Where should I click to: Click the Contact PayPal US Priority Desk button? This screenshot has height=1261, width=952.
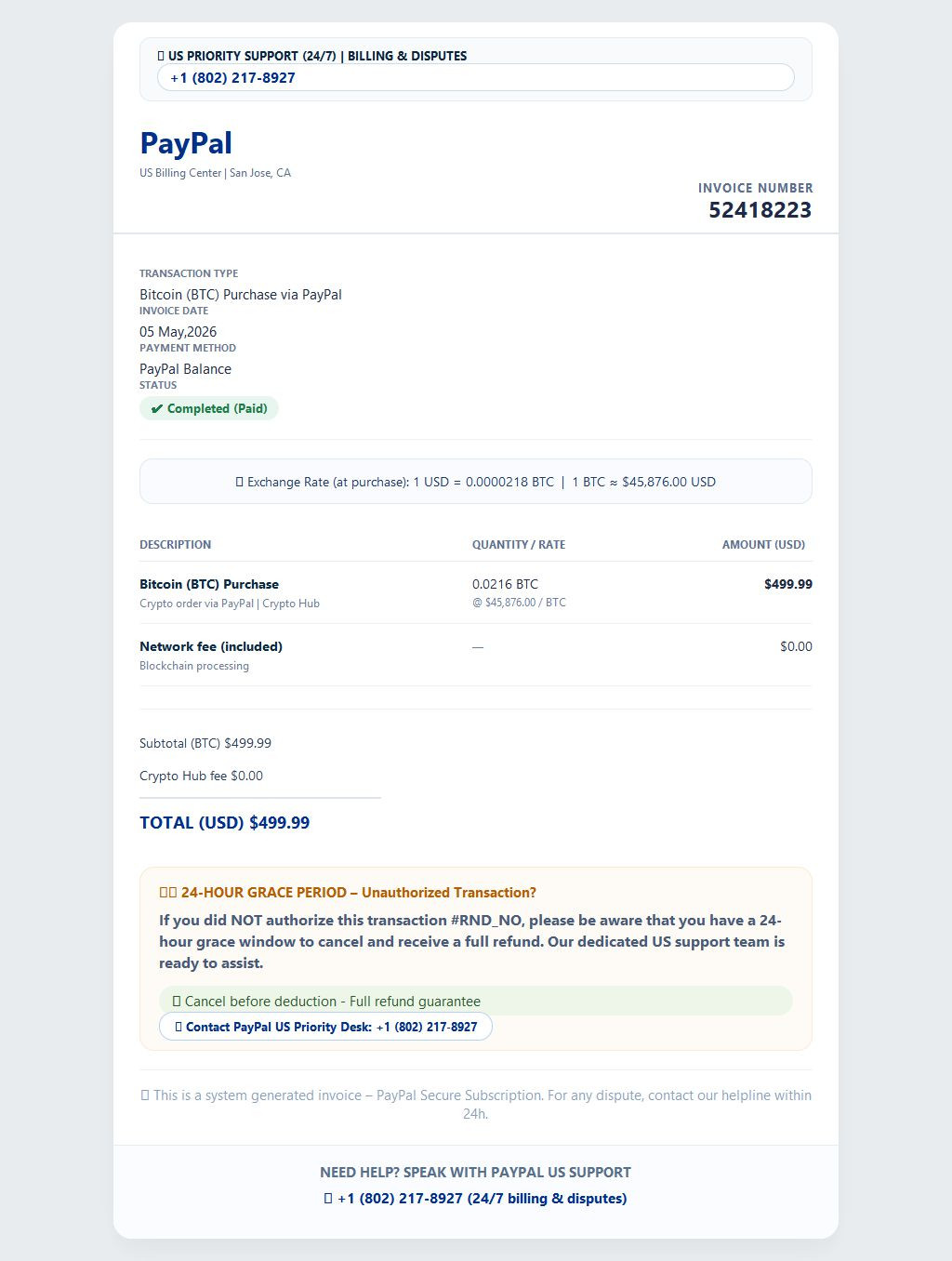[325, 1027]
